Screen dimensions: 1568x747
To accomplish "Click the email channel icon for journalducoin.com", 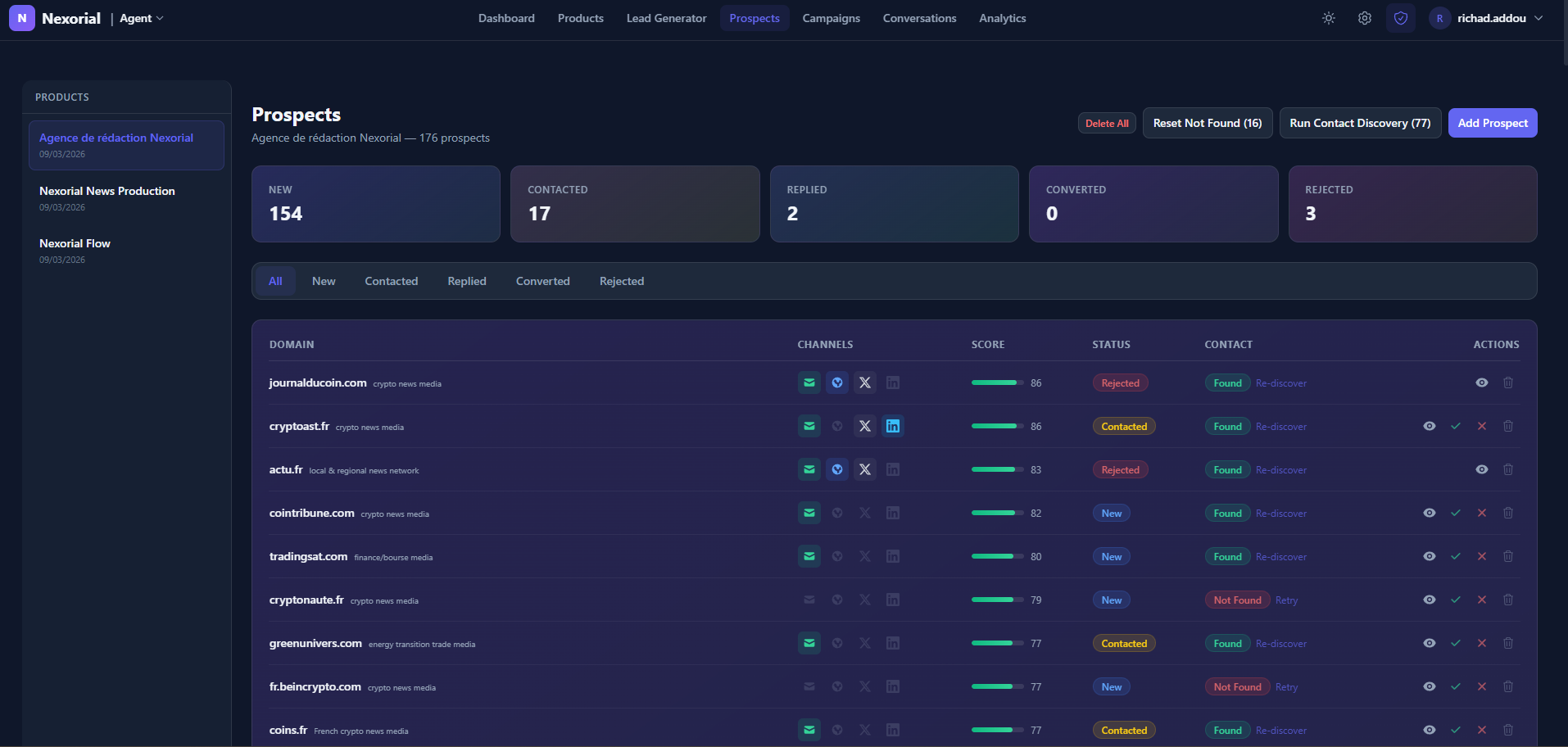I will [809, 383].
